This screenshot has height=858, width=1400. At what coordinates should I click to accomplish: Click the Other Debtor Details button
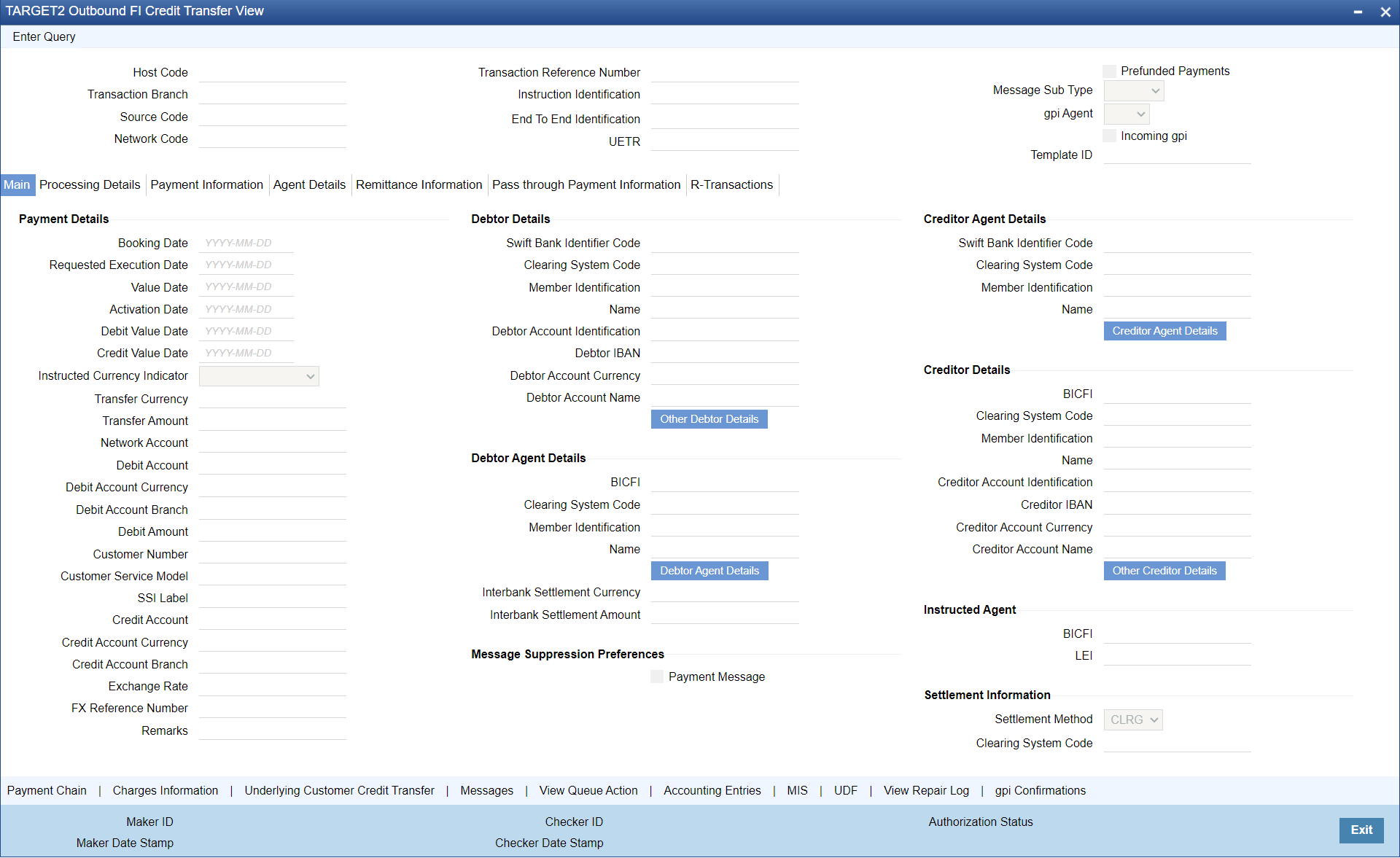[709, 419]
